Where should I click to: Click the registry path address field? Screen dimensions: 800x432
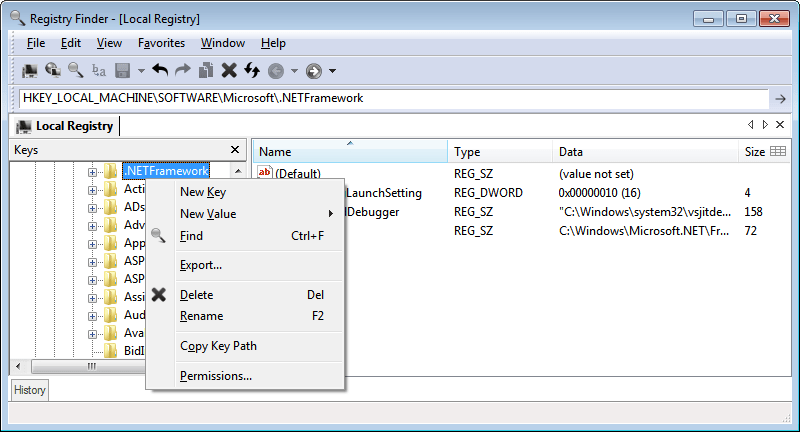pos(390,98)
